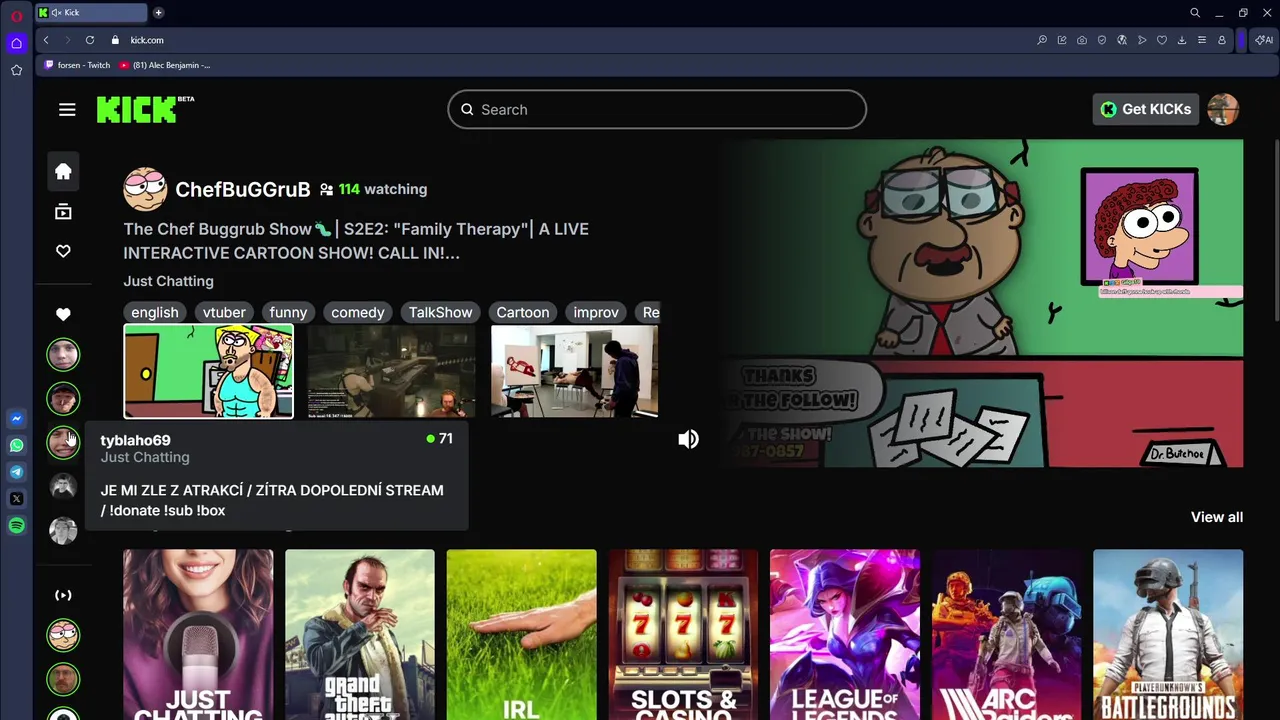Select the comedy tag
The height and width of the screenshot is (720, 1280).
357,312
